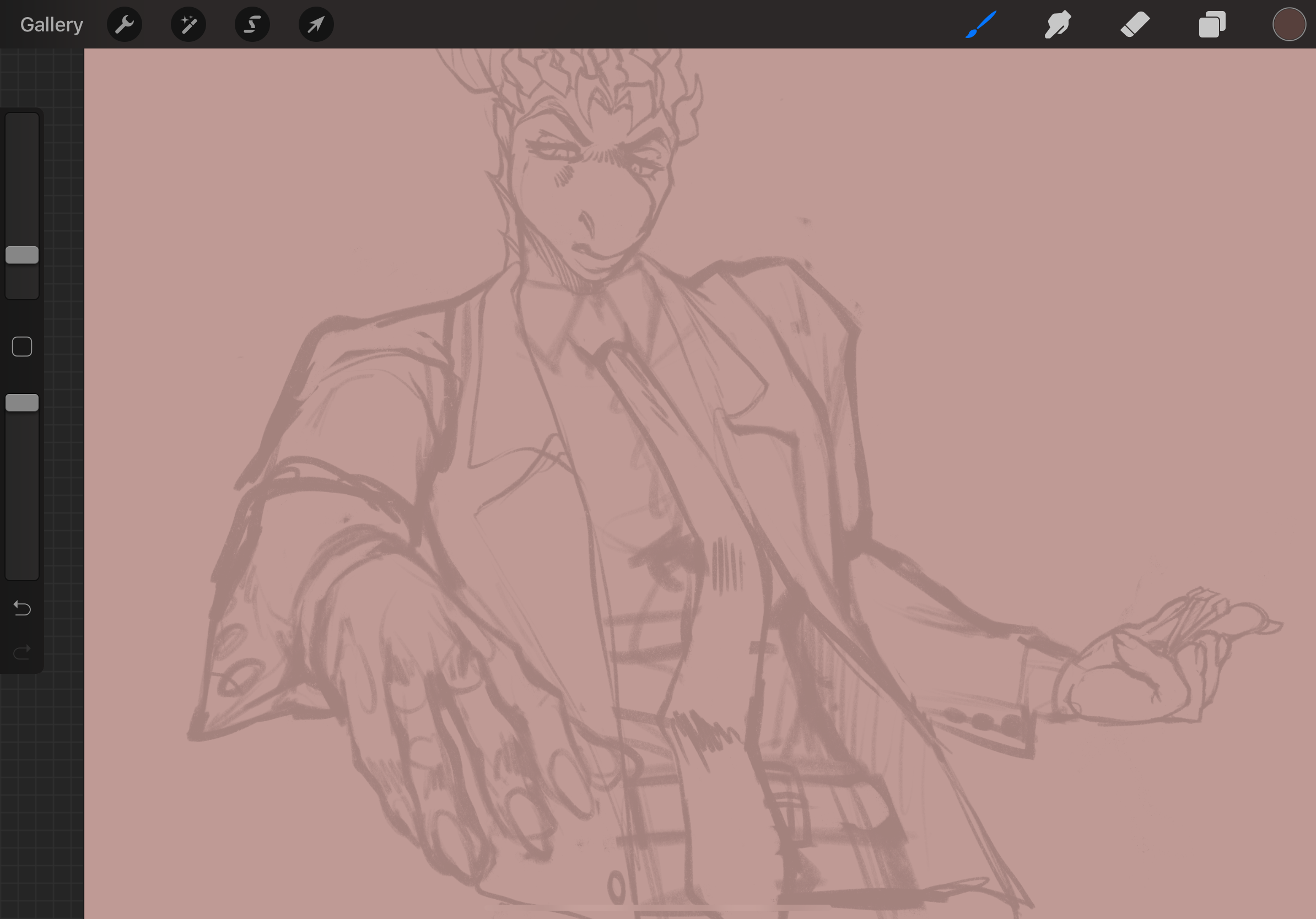
Task: Open the active color swatch
Action: coord(1289,25)
